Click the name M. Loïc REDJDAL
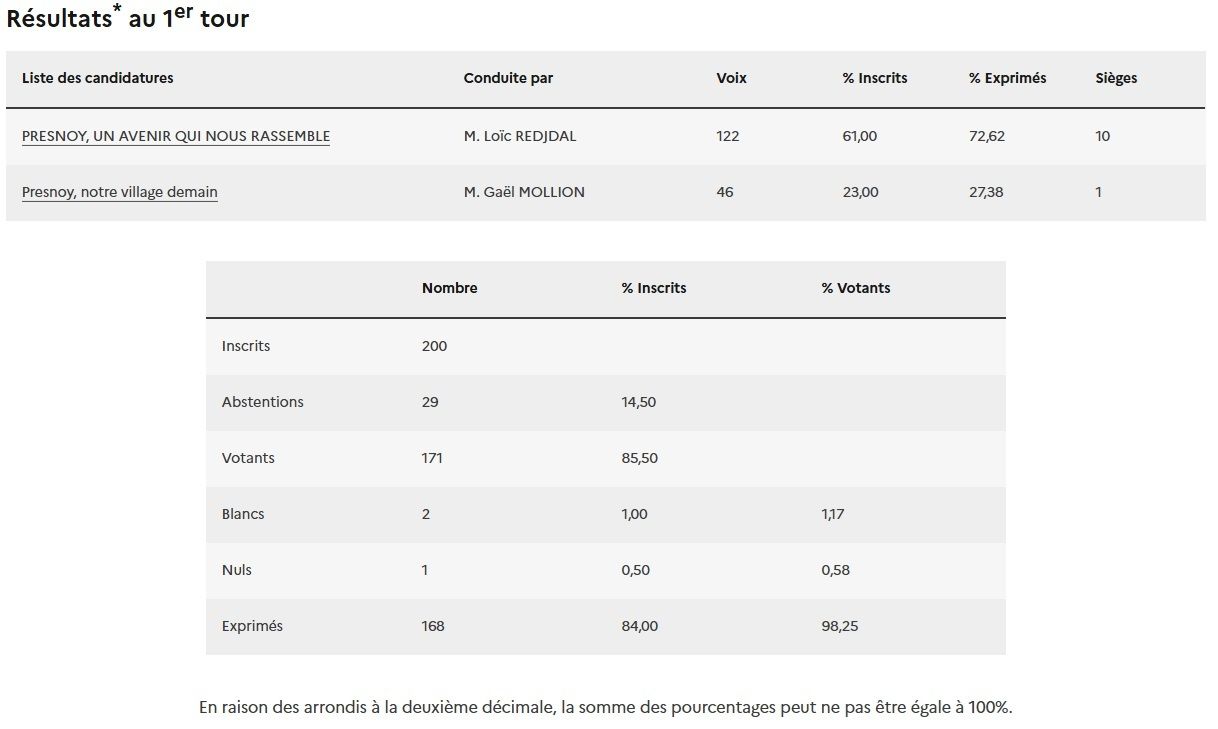This screenshot has height=729, width=1218. click(x=520, y=136)
